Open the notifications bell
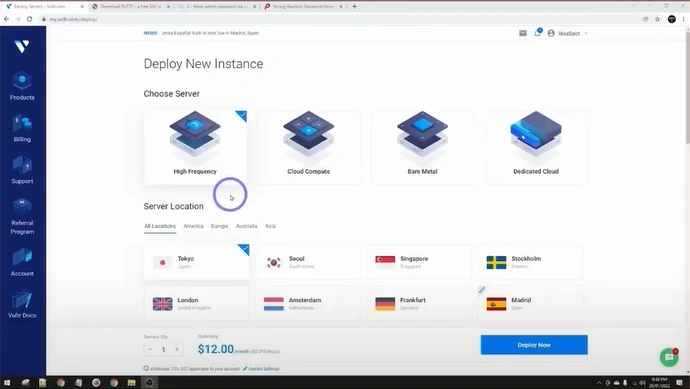The height and width of the screenshot is (389, 690). (537, 33)
